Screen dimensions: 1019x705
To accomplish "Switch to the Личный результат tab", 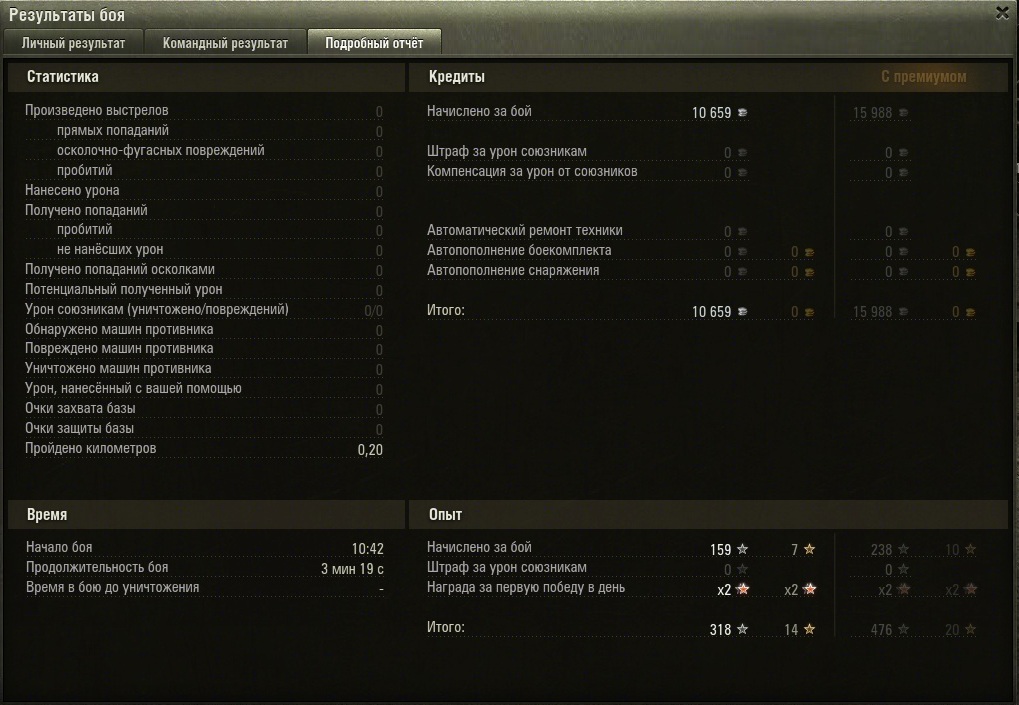I will 73,43.
